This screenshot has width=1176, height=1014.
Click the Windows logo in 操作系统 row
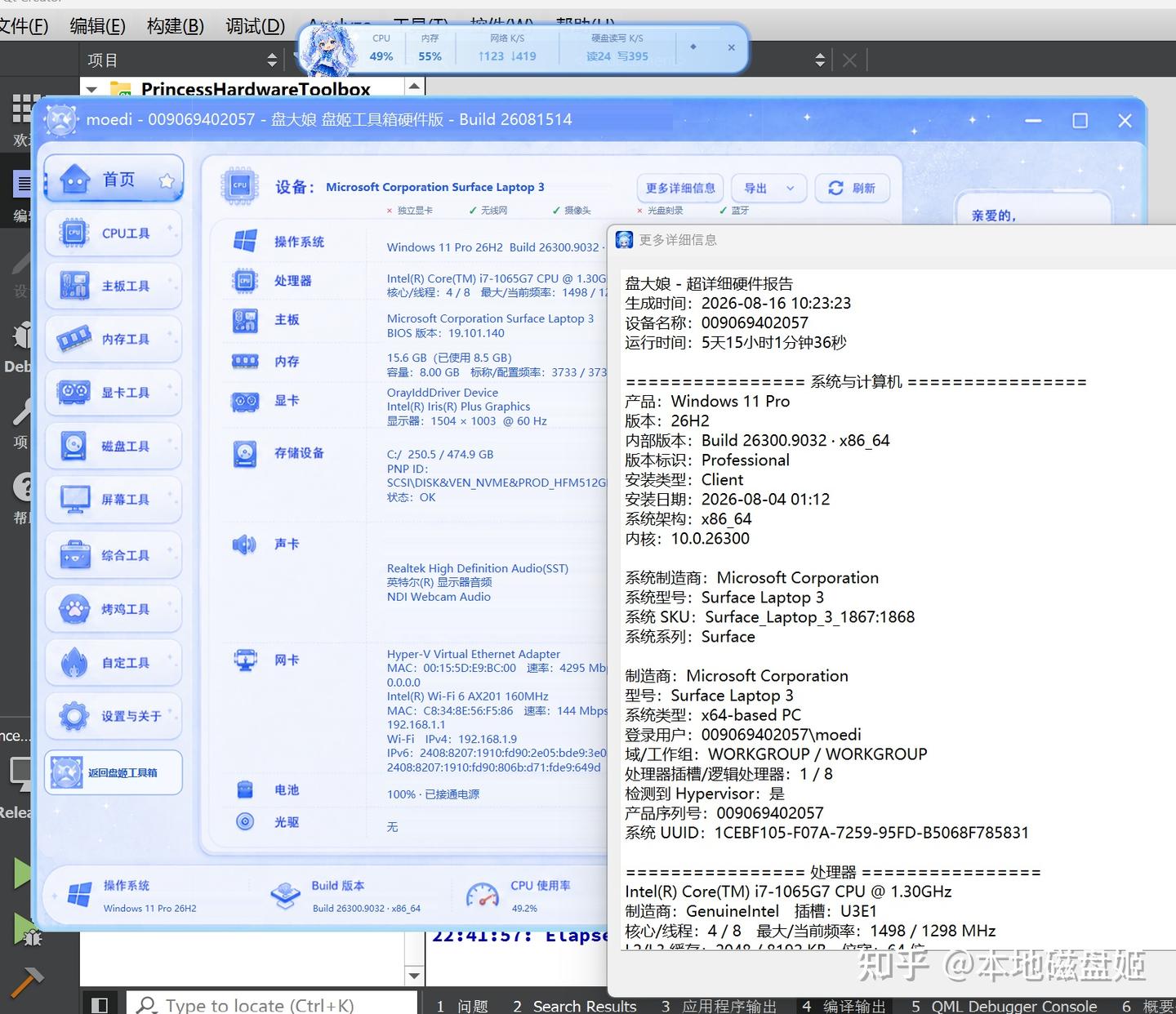pyautogui.click(x=245, y=241)
